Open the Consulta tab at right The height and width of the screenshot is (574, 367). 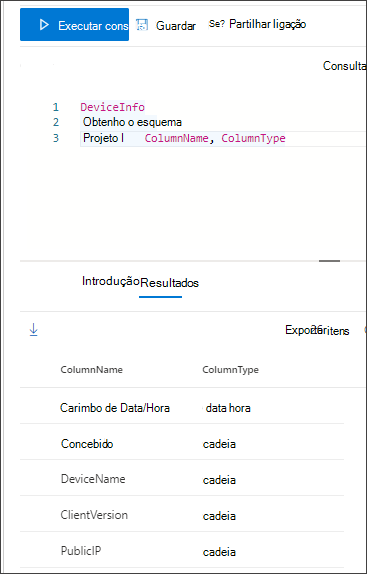[344, 66]
